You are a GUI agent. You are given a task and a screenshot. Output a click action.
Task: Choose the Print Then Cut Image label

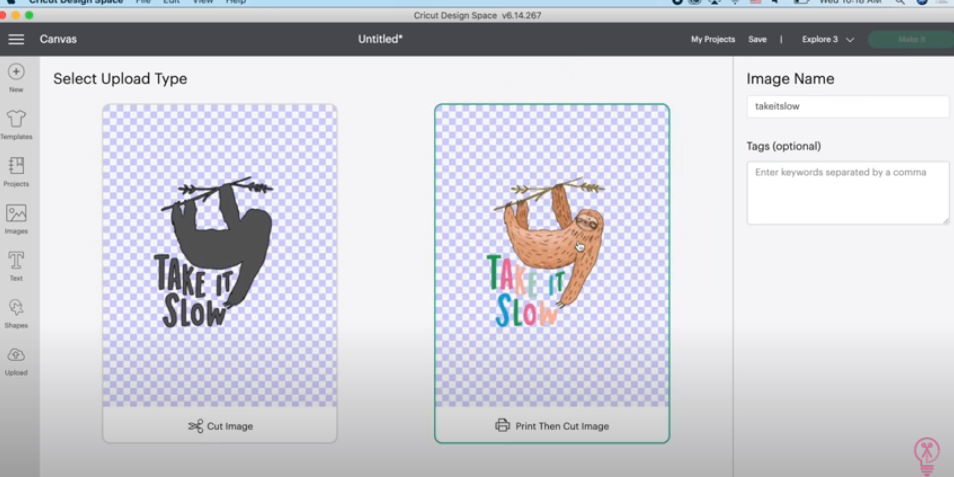click(x=562, y=427)
